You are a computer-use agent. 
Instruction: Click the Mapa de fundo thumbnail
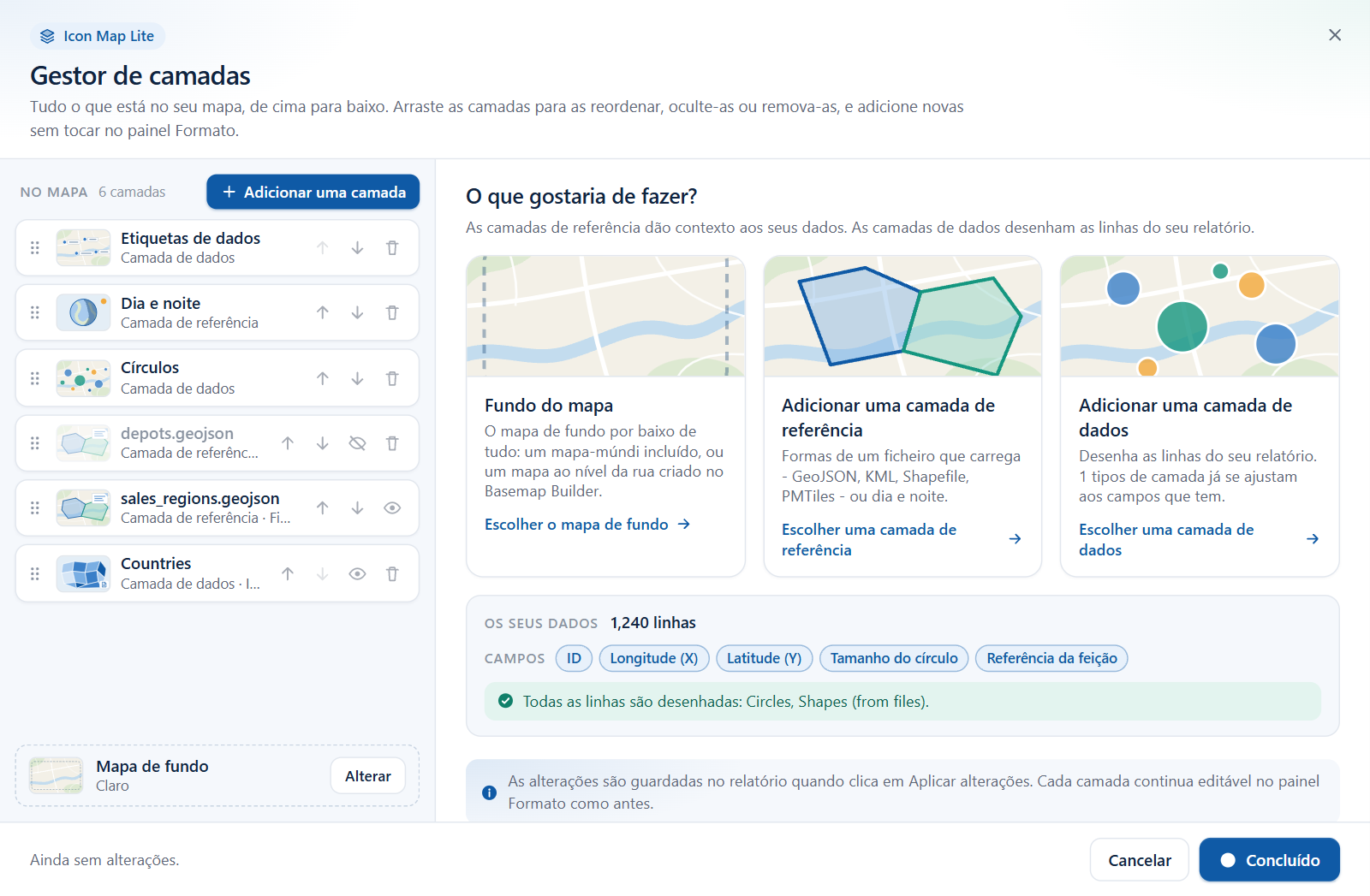point(57,776)
